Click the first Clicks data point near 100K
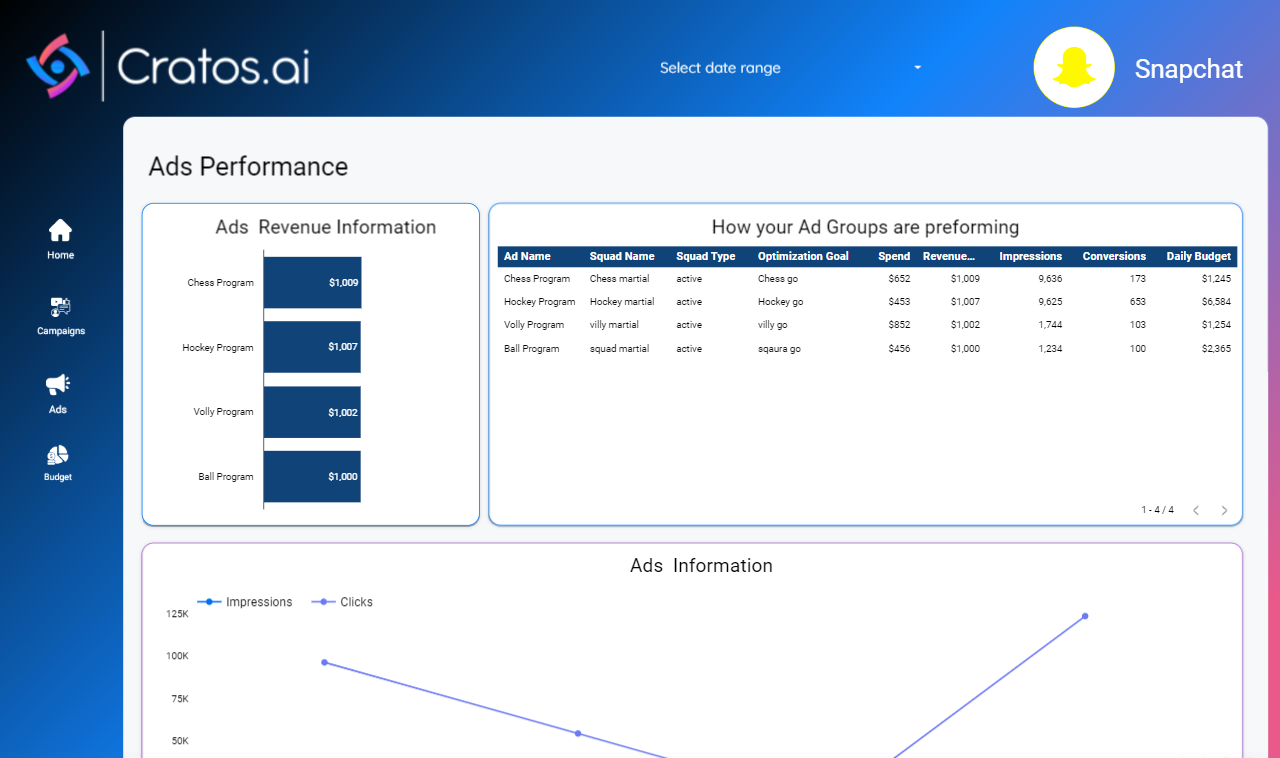The height and width of the screenshot is (758, 1280). coord(324,662)
